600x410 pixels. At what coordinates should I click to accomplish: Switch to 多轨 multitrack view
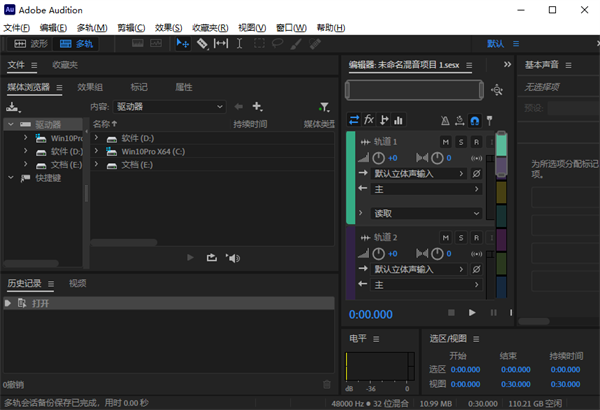tap(77, 44)
